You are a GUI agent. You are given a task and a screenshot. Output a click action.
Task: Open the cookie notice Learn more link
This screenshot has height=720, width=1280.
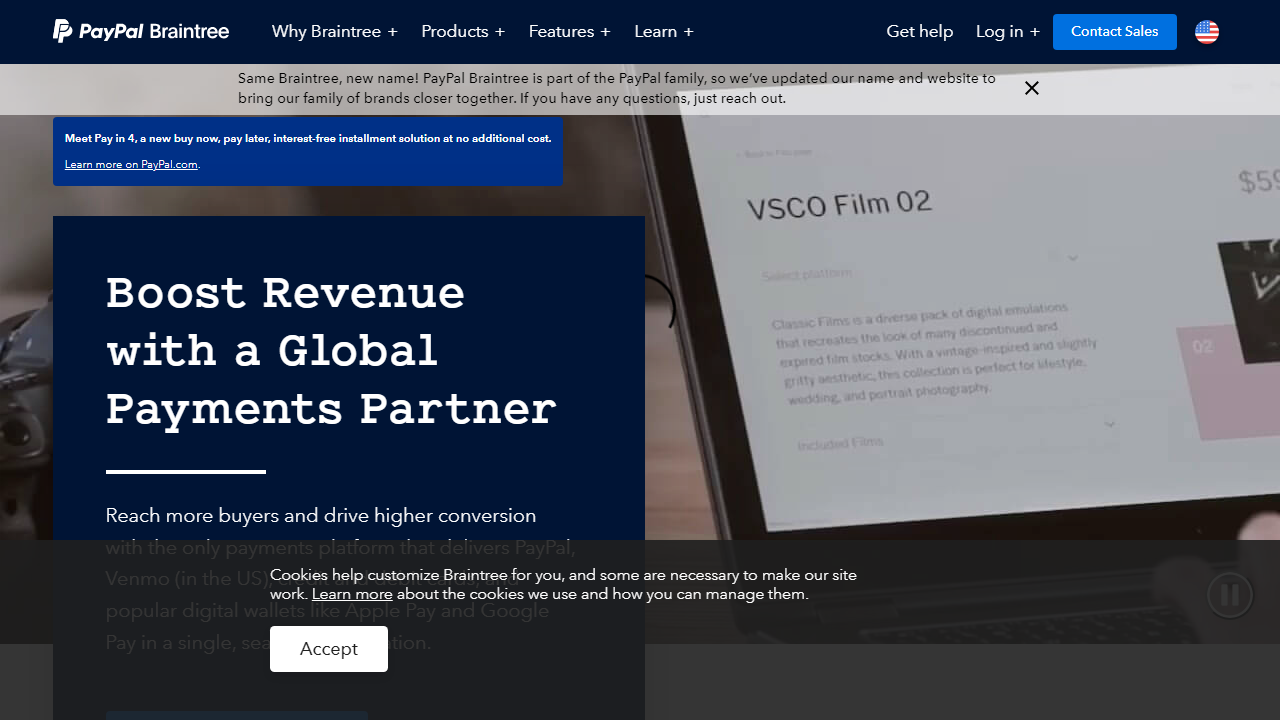click(x=352, y=594)
